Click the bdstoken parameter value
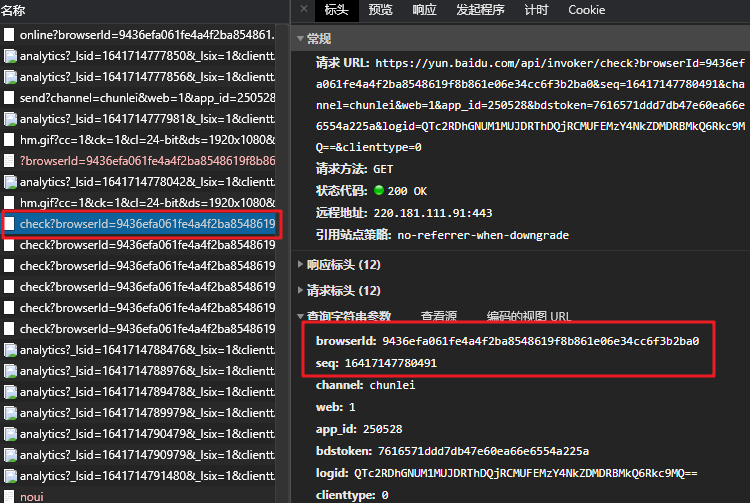 tap(483, 451)
